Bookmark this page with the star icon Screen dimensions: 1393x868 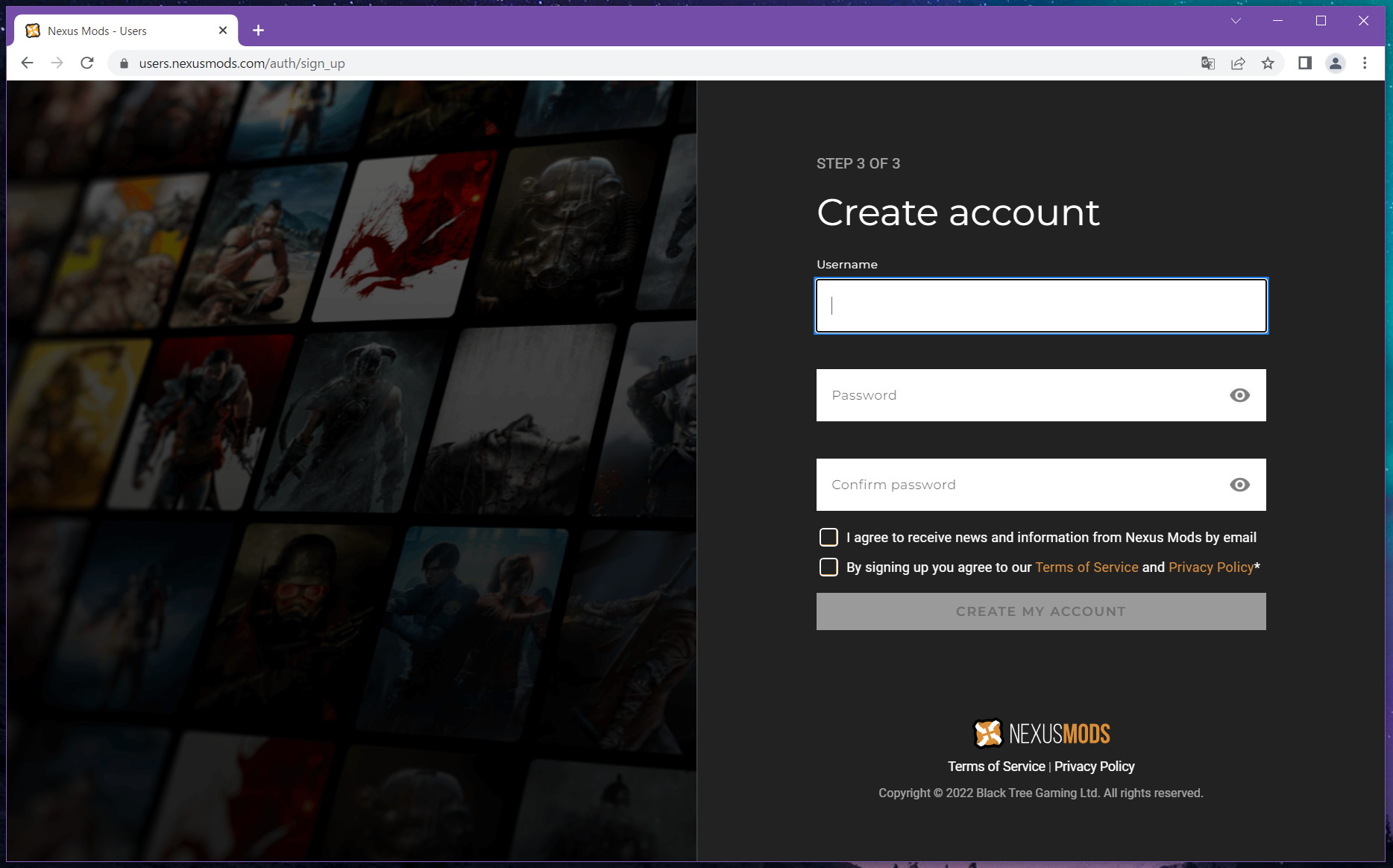click(1268, 63)
